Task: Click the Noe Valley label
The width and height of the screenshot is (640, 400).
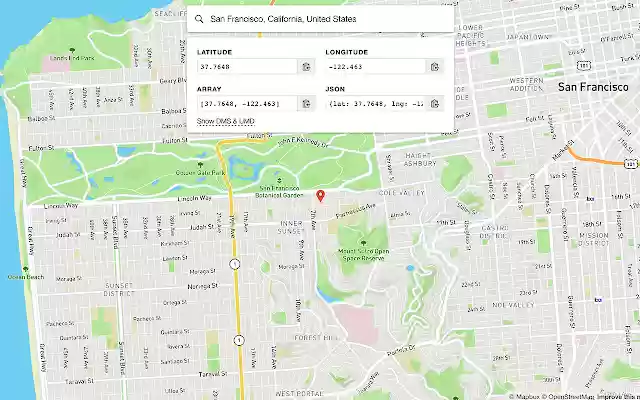Action: pyautogui.click(x=513, y=305)
